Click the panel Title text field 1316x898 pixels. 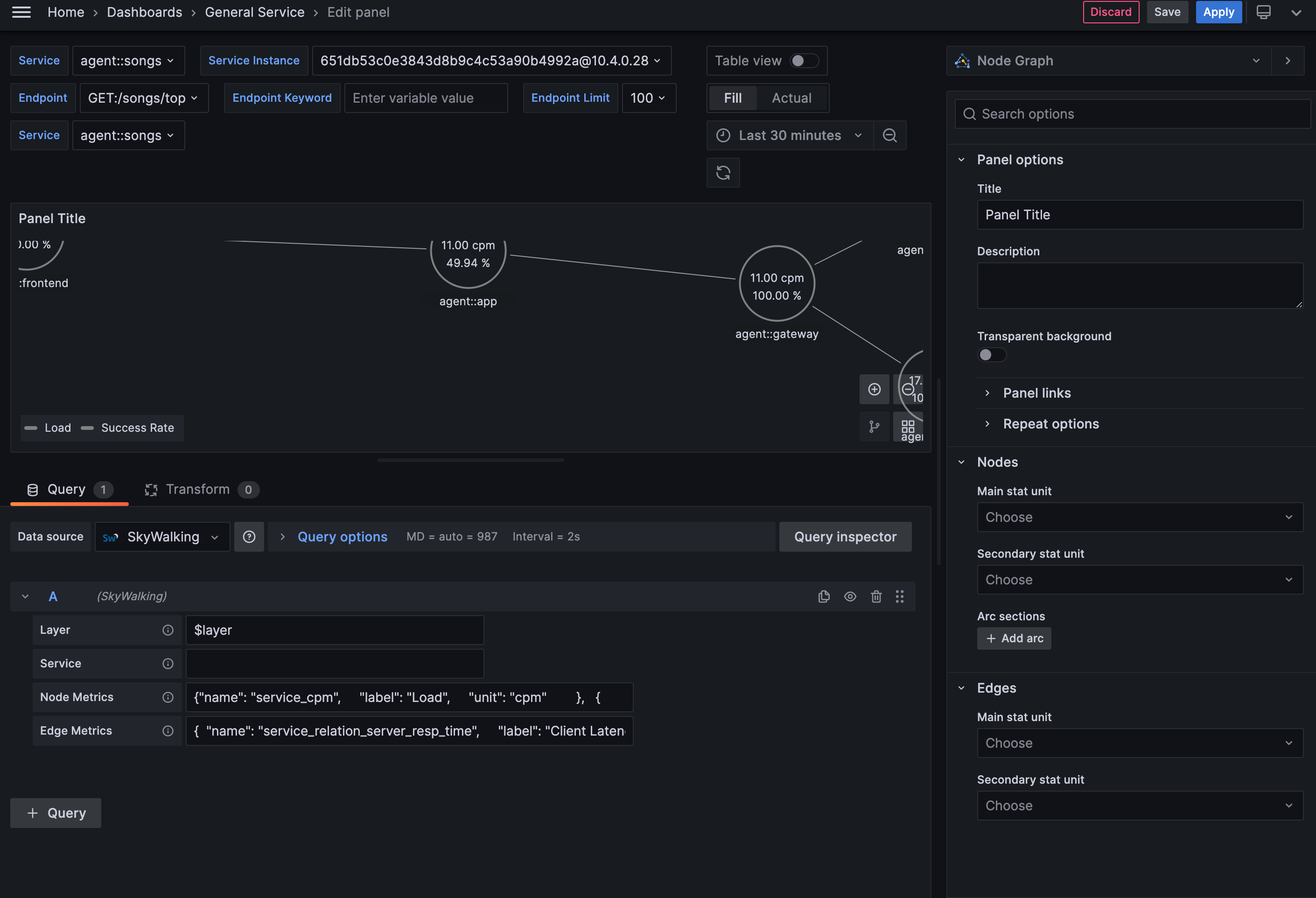(1140, 215)
